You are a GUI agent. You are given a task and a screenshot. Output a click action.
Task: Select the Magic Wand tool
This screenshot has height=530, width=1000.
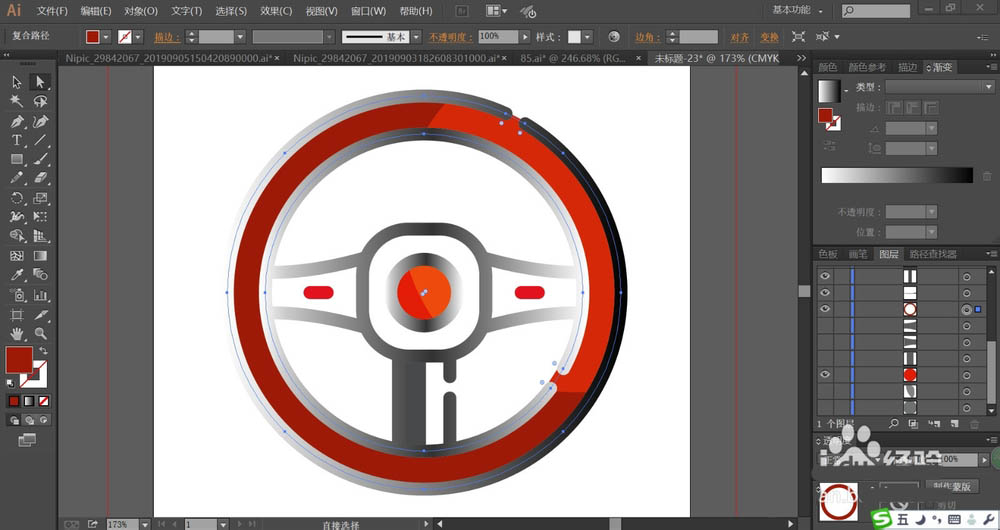17,101
